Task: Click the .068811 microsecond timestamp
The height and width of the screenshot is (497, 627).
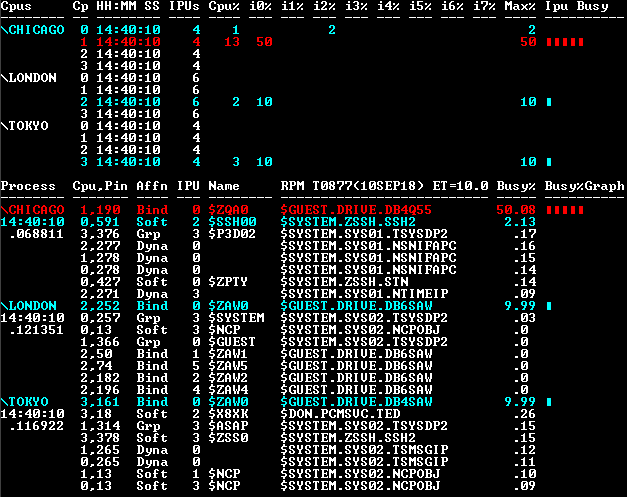Action: pyautogui.click(x=36, y=234)
